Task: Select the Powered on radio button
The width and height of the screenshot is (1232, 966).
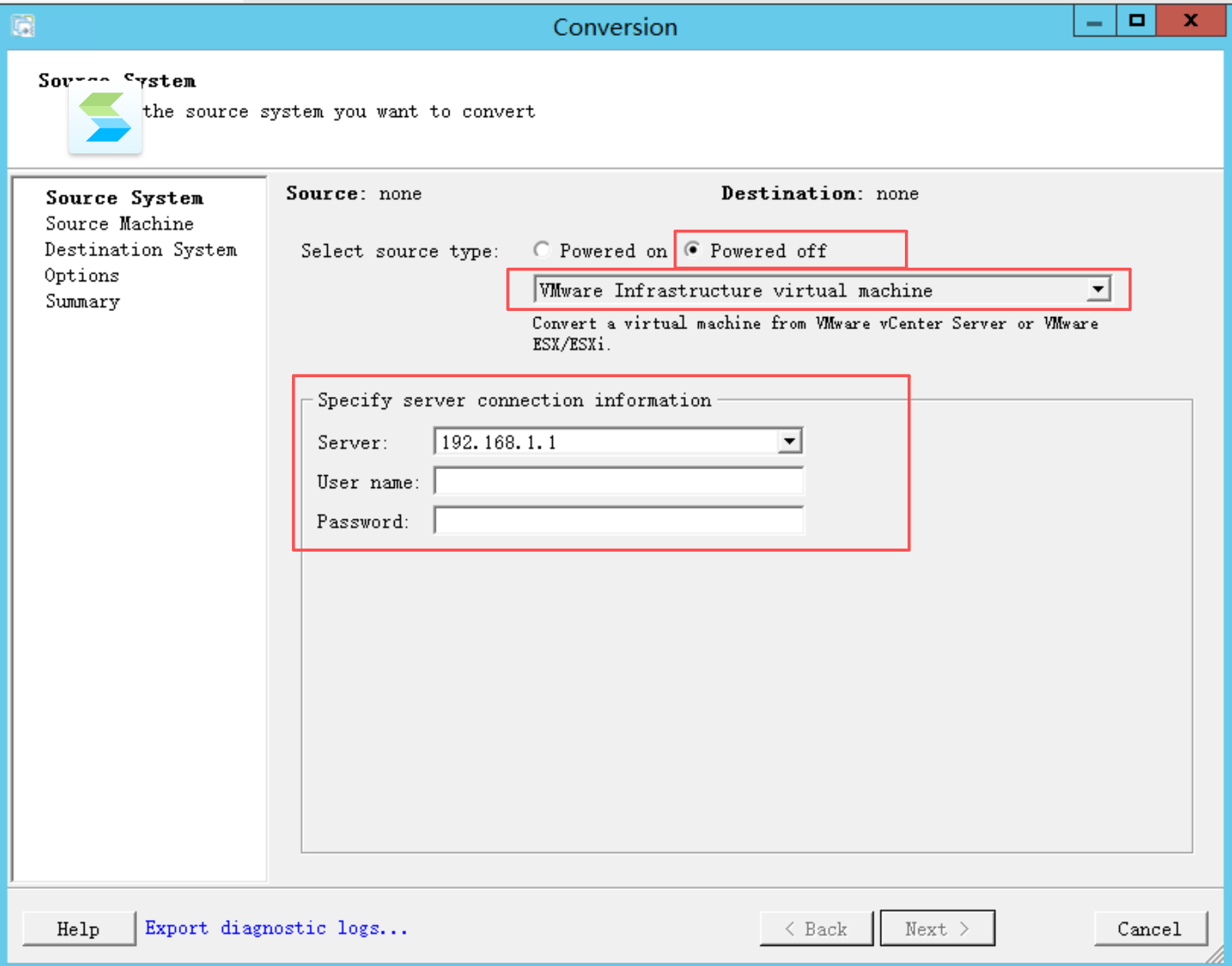Action: pos(541,249)
